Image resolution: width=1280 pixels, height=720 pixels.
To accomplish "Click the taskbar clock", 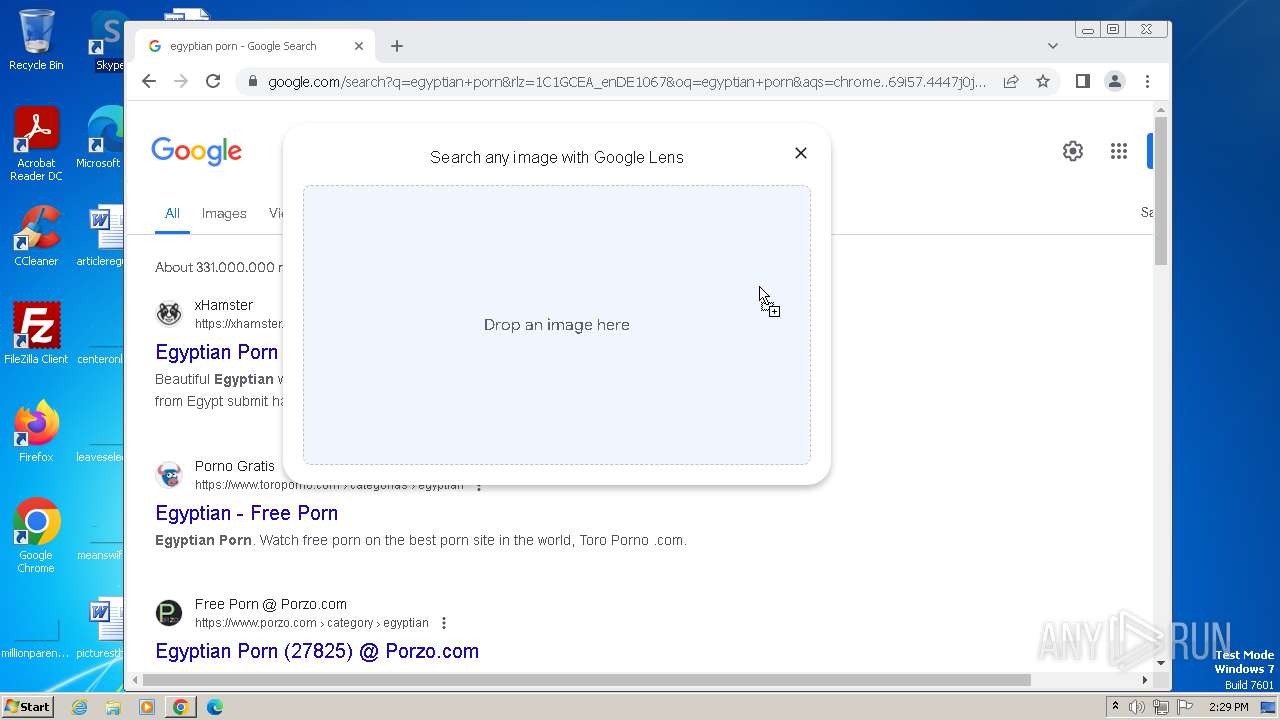I will [x=1229, y=707].
